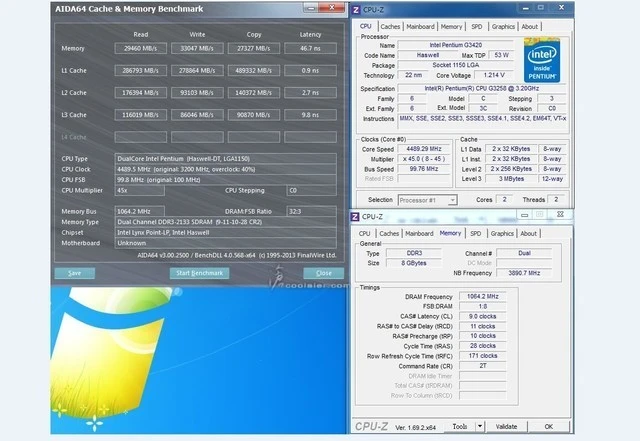Close AIDA64 window with title bar X
This screenshot has width=640, height=441.
[x=332, y=8]
